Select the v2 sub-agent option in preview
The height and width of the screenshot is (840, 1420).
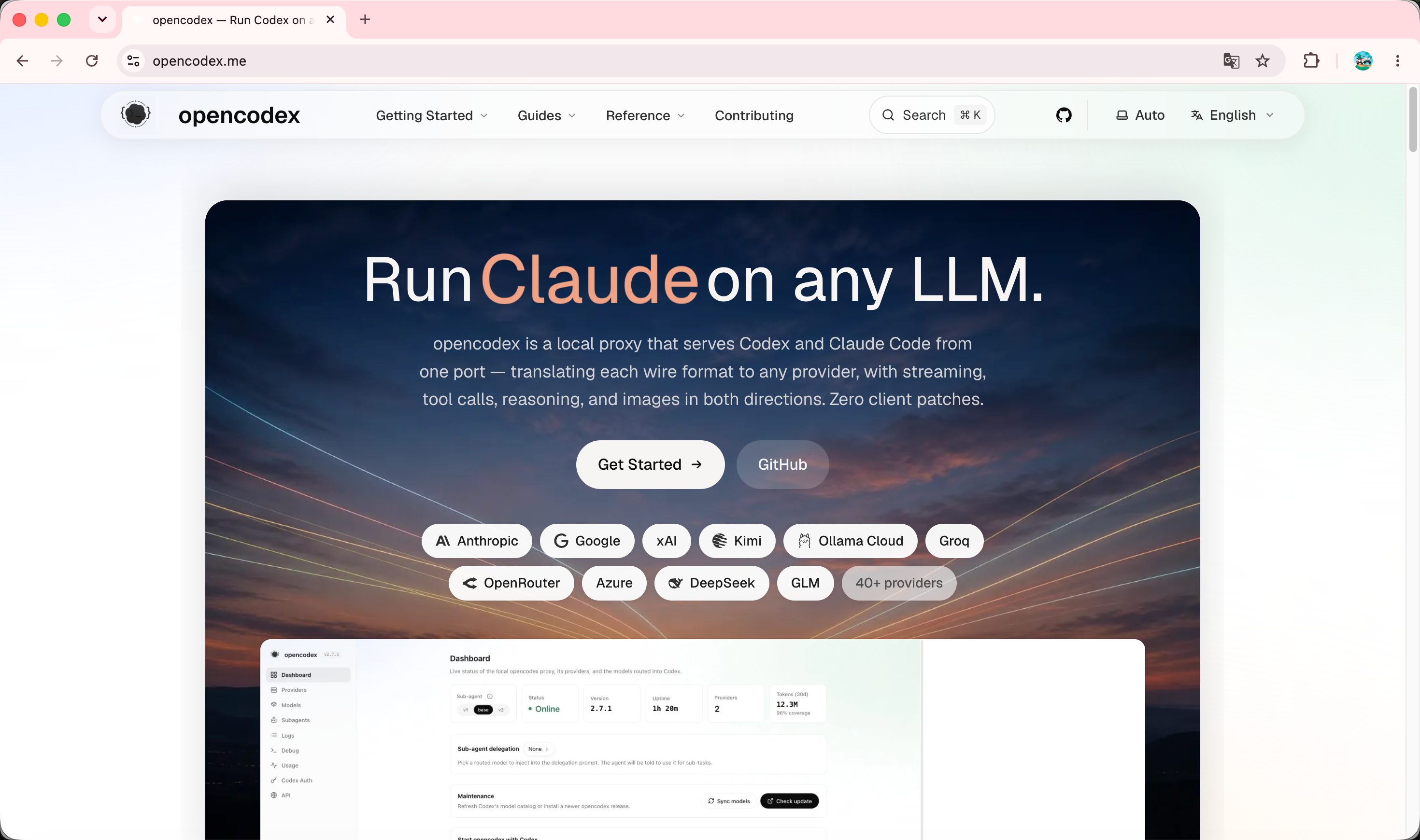501,710
